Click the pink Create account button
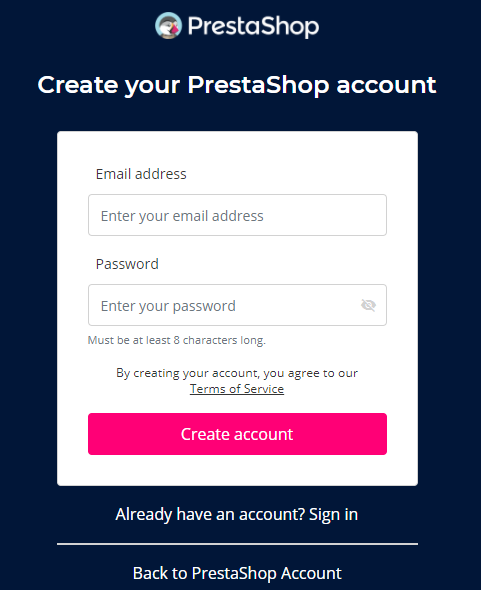481x590 pixels. [237, 434]
